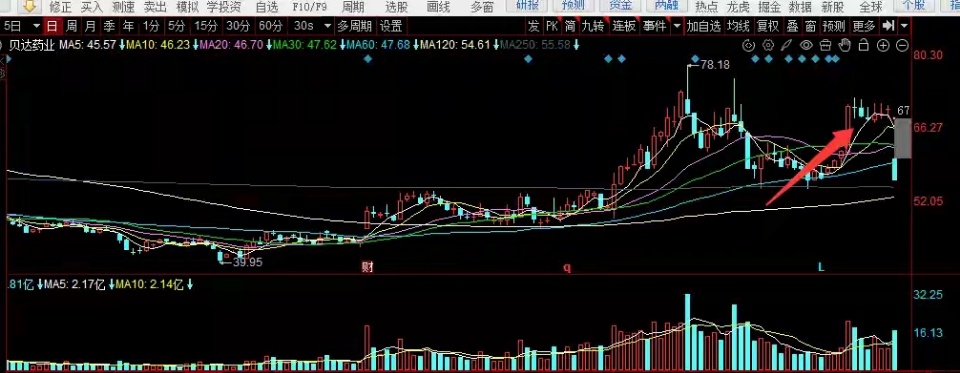Switch to the 年 yearly period
This screenshot has height=373, width=960.
128,26
